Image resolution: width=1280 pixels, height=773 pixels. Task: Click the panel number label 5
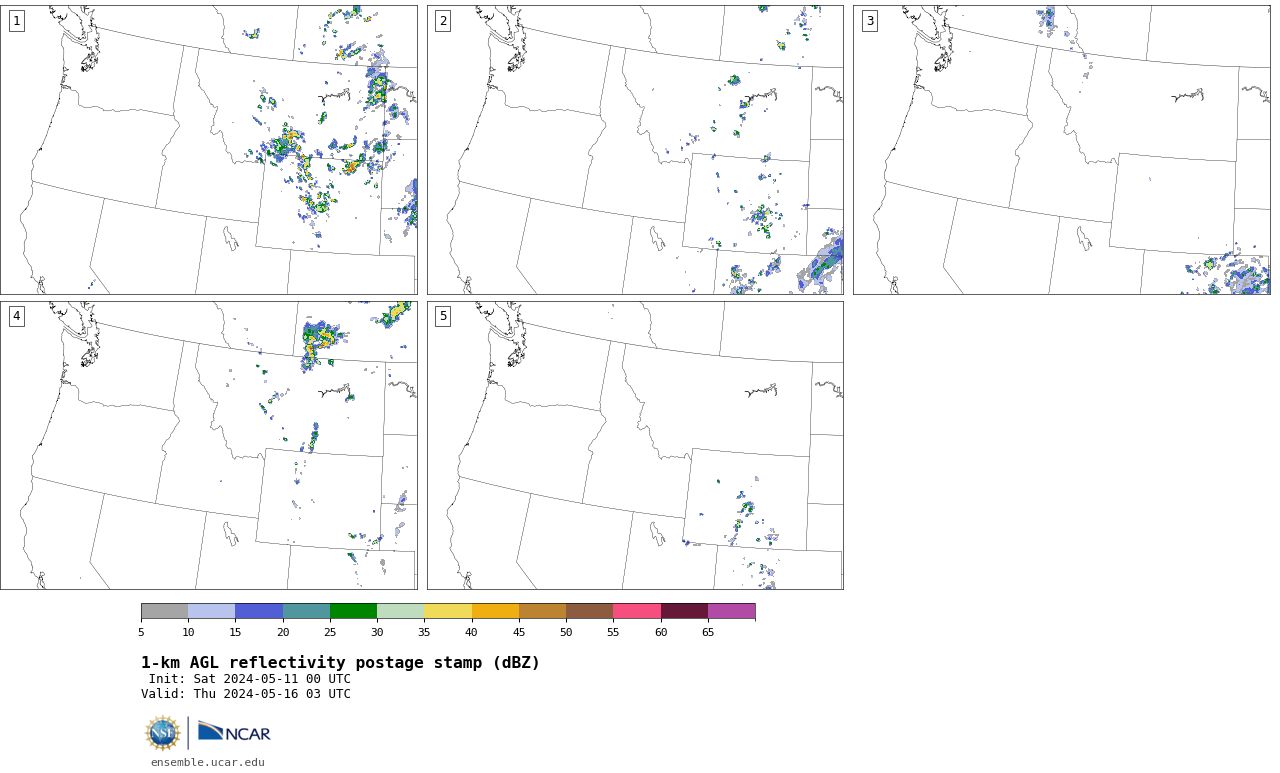(x=443, y=316)
